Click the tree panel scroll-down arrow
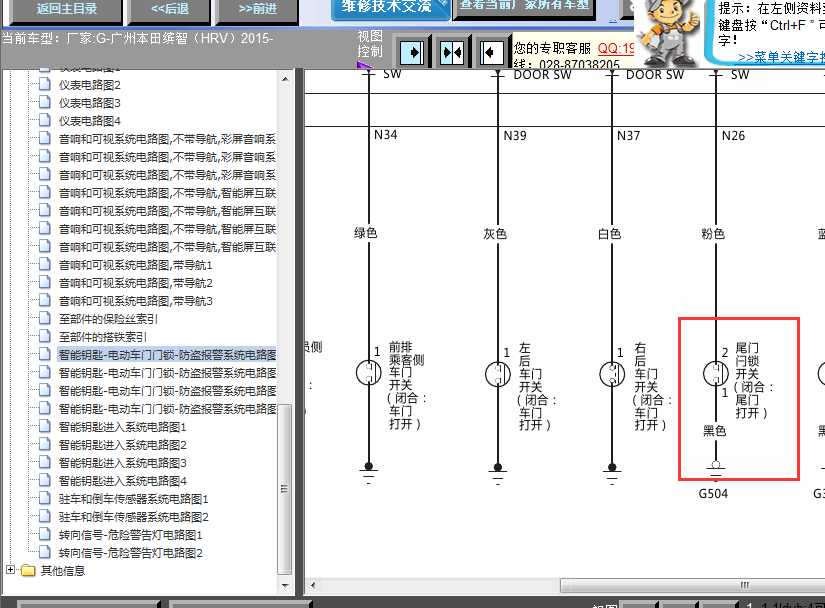Image resolution: width=825 pixels, height=608 pixels. coord(285,585)
